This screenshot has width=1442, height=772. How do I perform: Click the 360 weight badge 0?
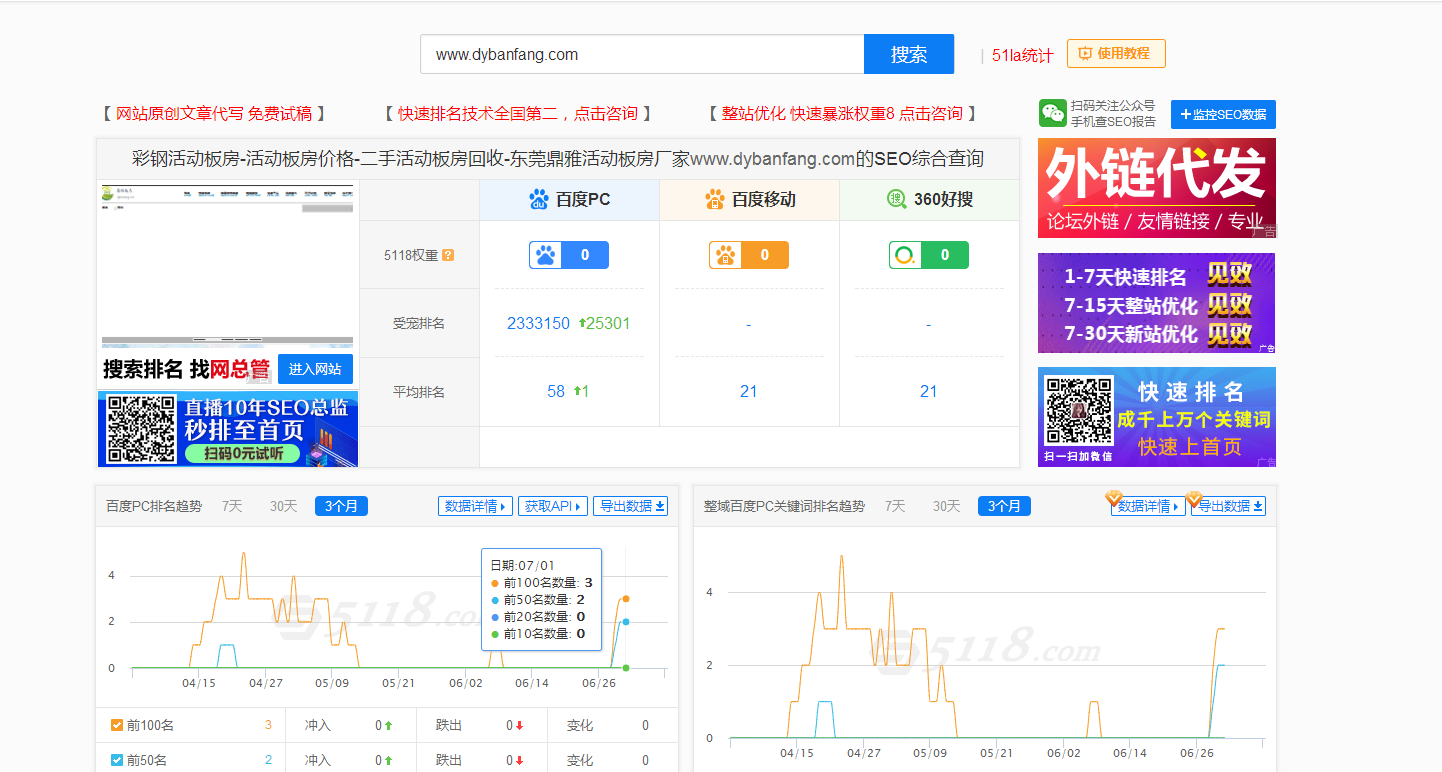[929, 255]
